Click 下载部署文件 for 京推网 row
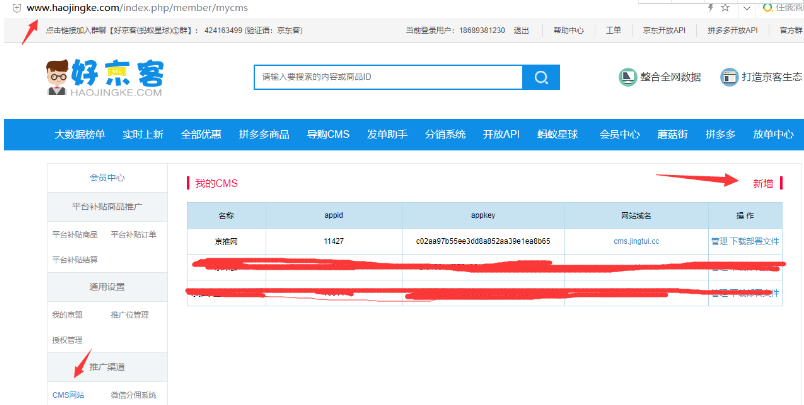 (x=755, y=241)
